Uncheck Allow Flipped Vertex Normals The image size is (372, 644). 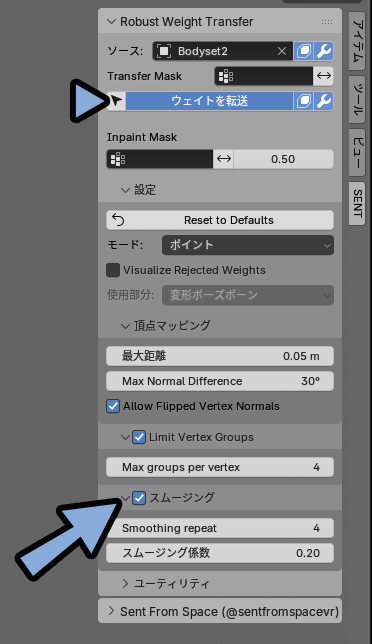pyautogui.click(x=113, y=406)
